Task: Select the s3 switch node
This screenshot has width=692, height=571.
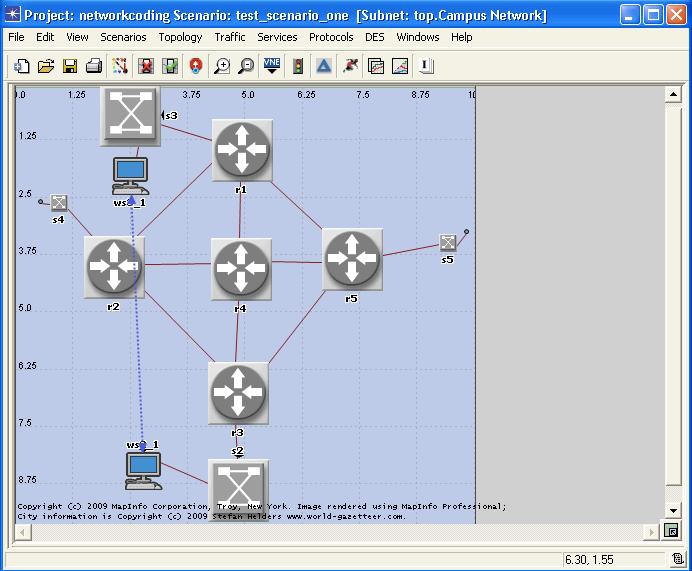Action: [x=131, y=116]
